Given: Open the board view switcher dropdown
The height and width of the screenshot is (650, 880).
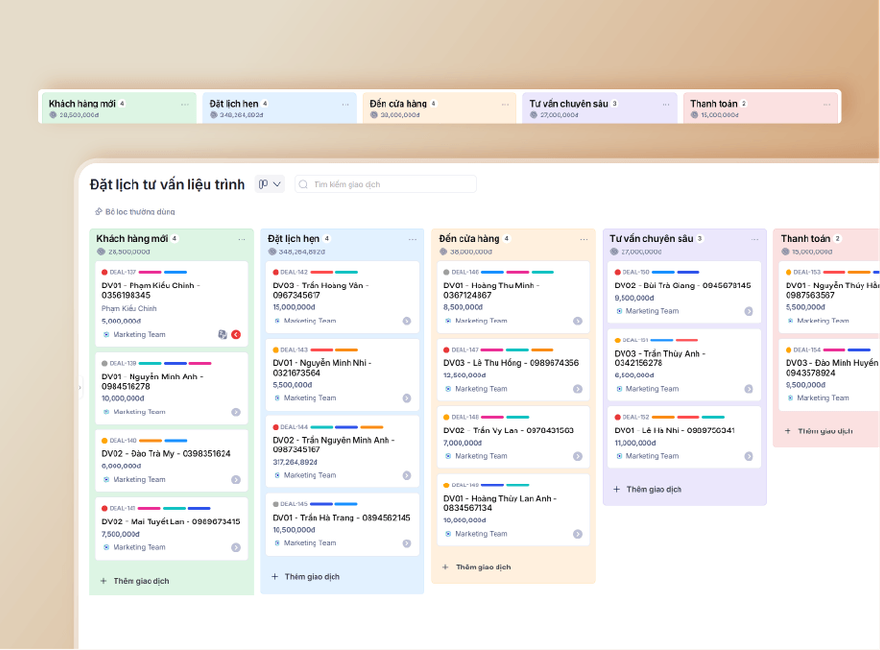Looking at the screenshot, I should point(270,184).
